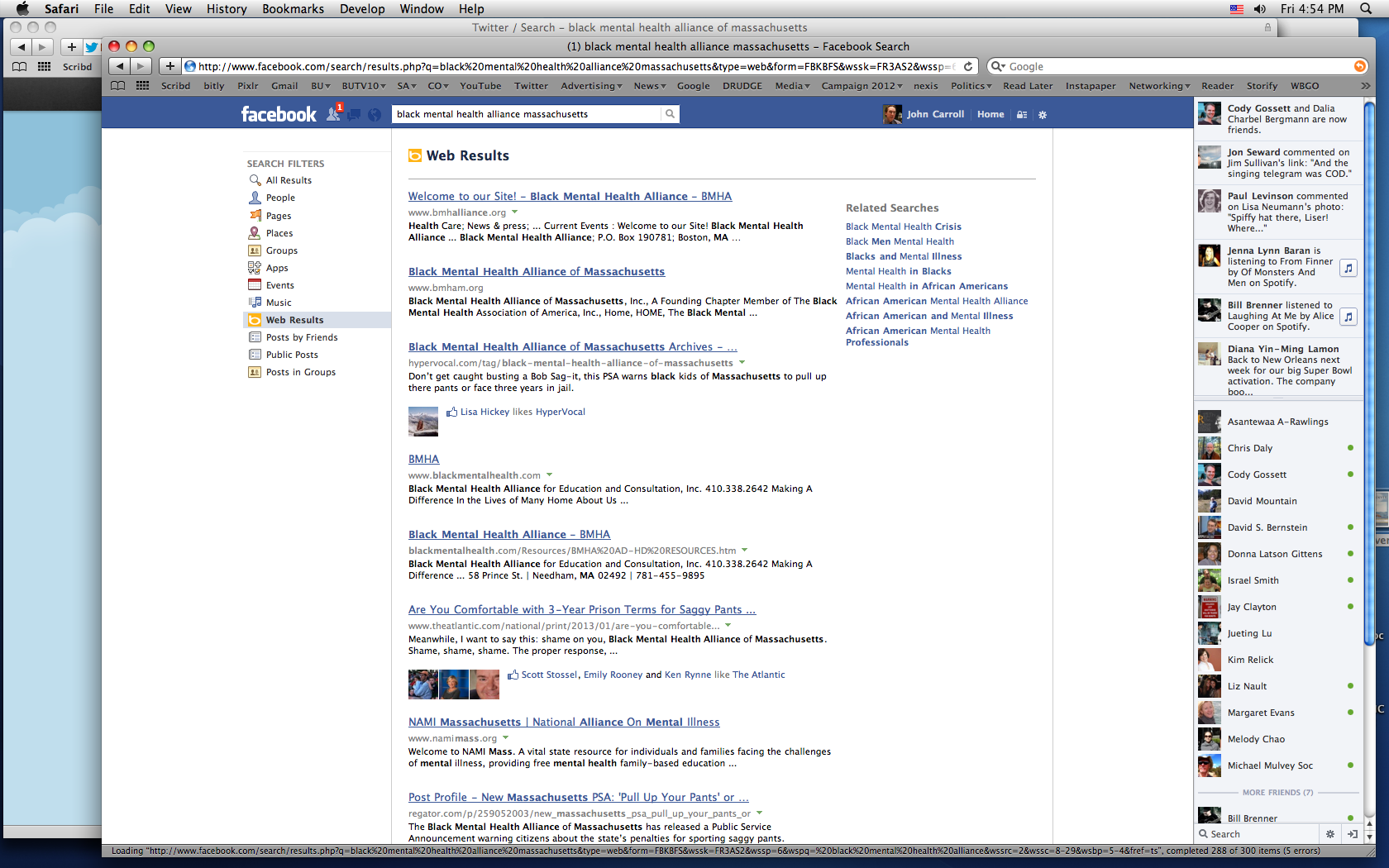Open chat sidebar options gear
1389x868 pixels.
1330,834
